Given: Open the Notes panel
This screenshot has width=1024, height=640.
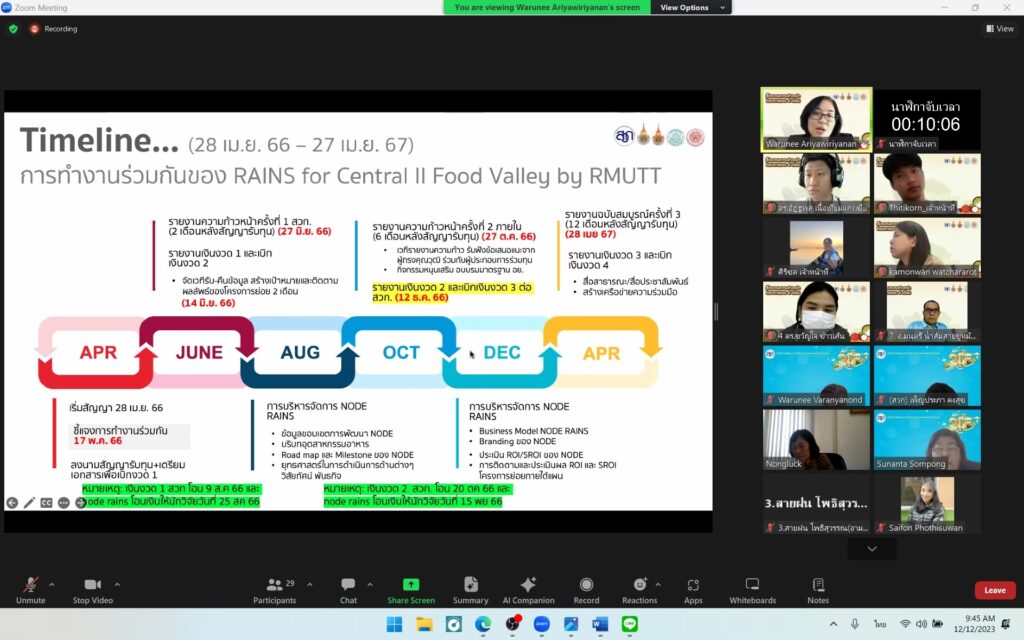Looking at the screenshot, I should pos(818,588).
